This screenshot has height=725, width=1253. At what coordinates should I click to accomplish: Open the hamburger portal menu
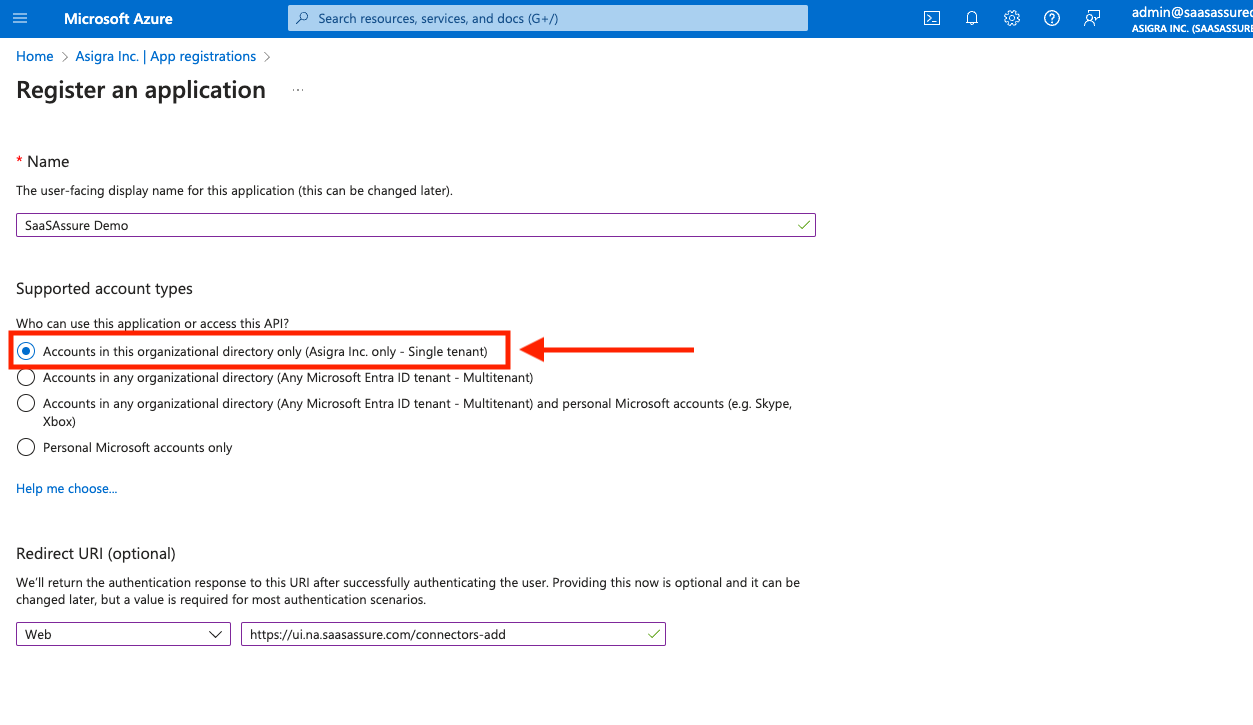20,19
